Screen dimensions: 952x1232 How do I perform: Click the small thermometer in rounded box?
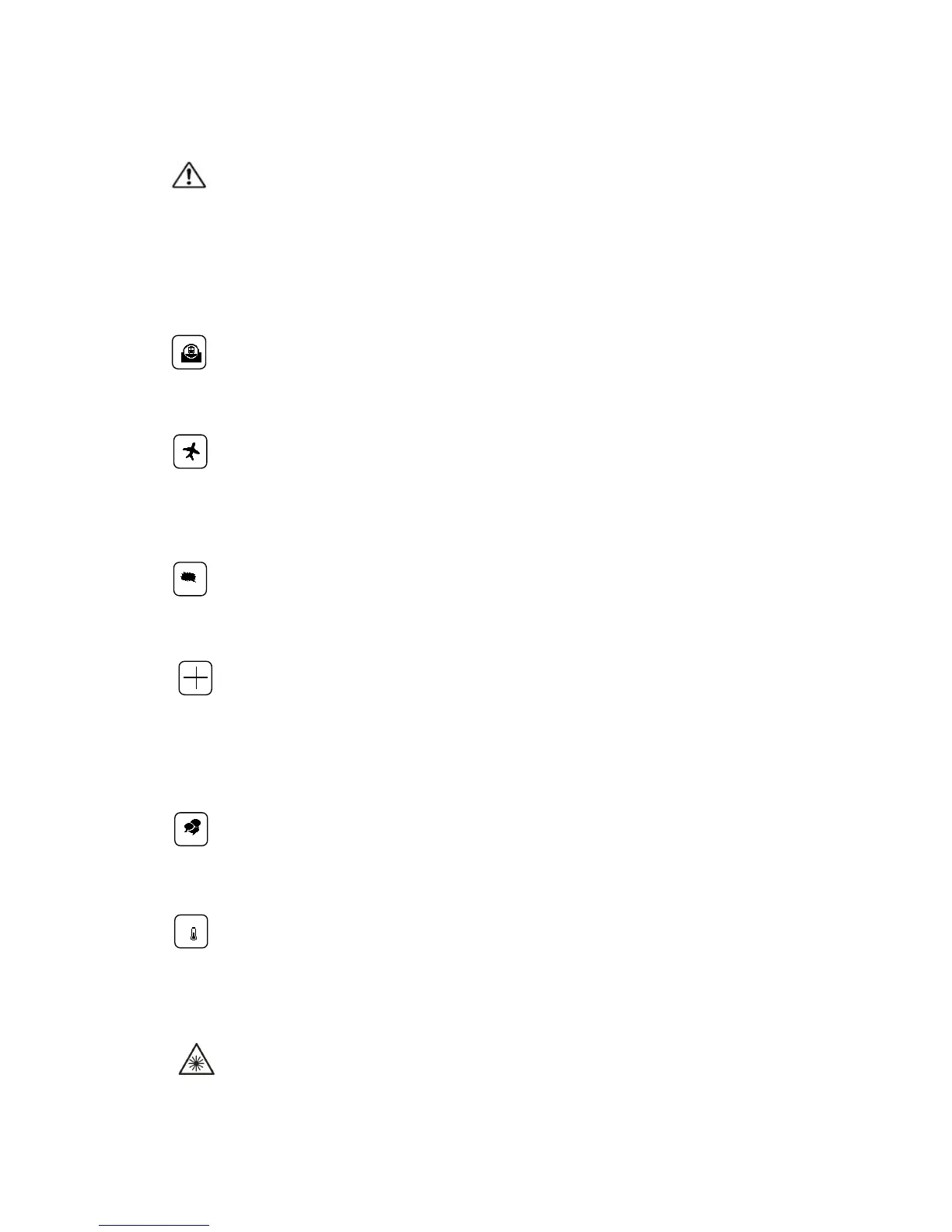coord(191,932)
